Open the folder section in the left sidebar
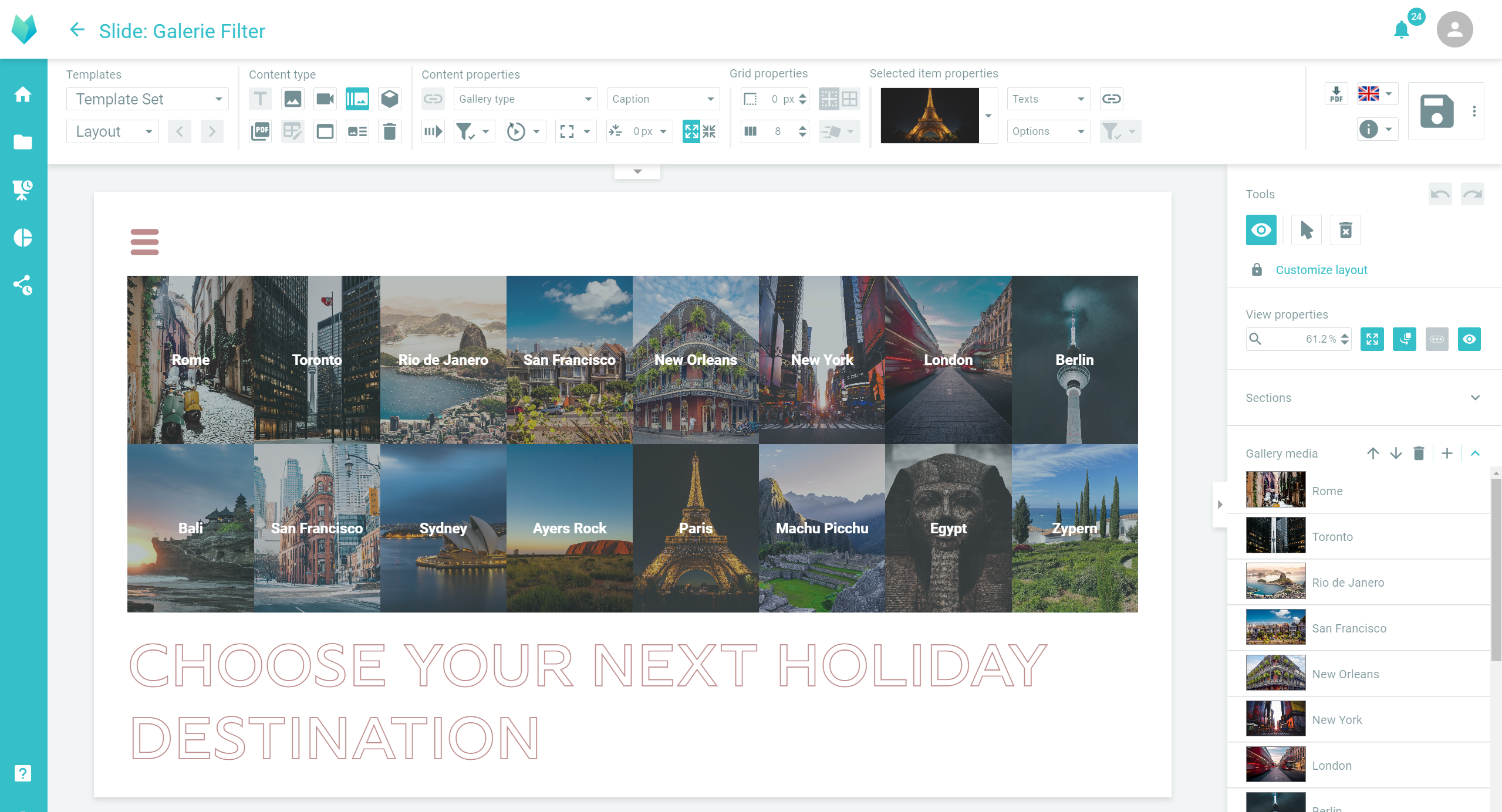1502x812 pixels. (23, 142)
